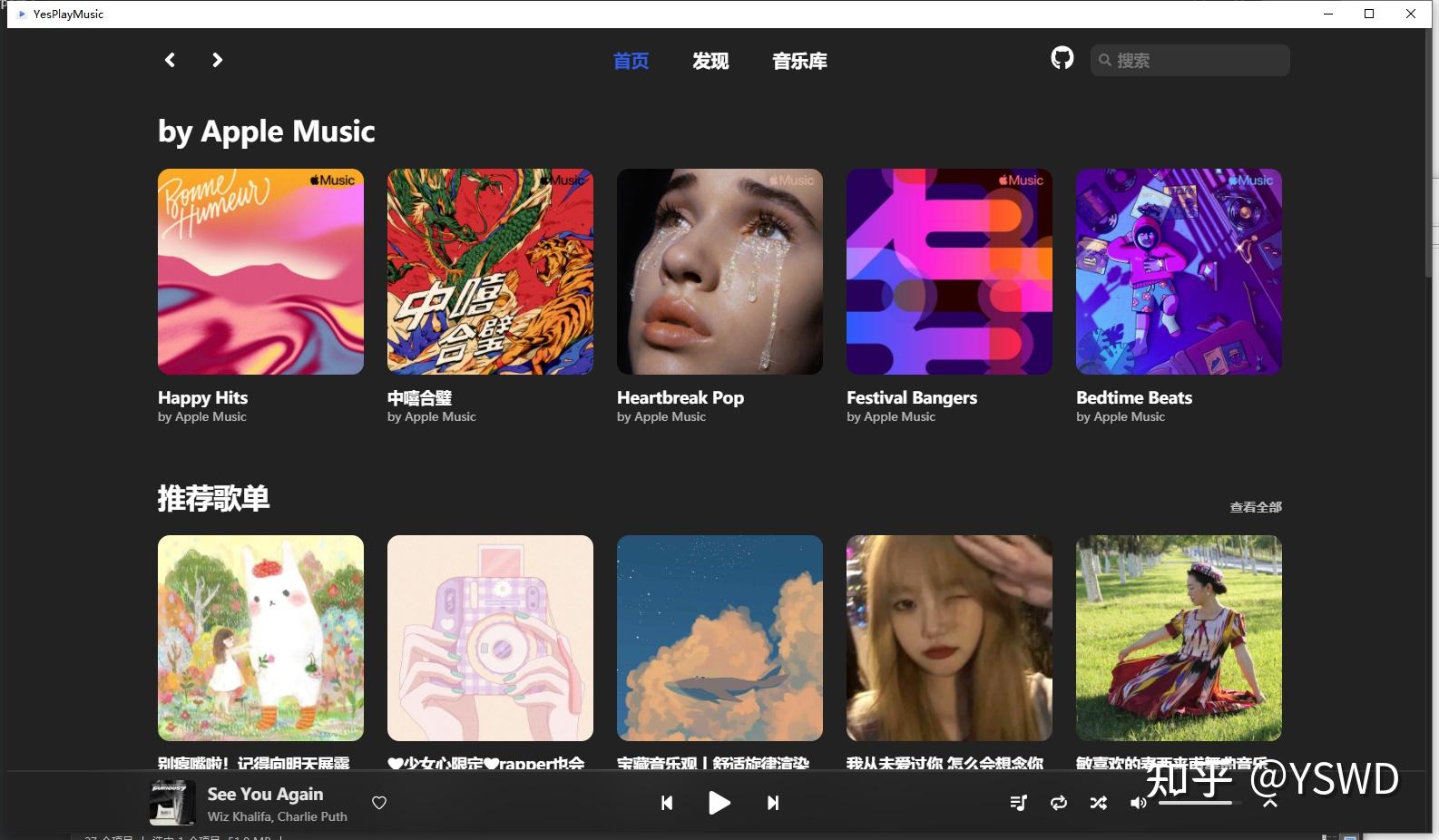The width and height of the screenshot is (1439, 840).
Task: Click the Bedtime Beats title link
Action: coord(1134,397)
